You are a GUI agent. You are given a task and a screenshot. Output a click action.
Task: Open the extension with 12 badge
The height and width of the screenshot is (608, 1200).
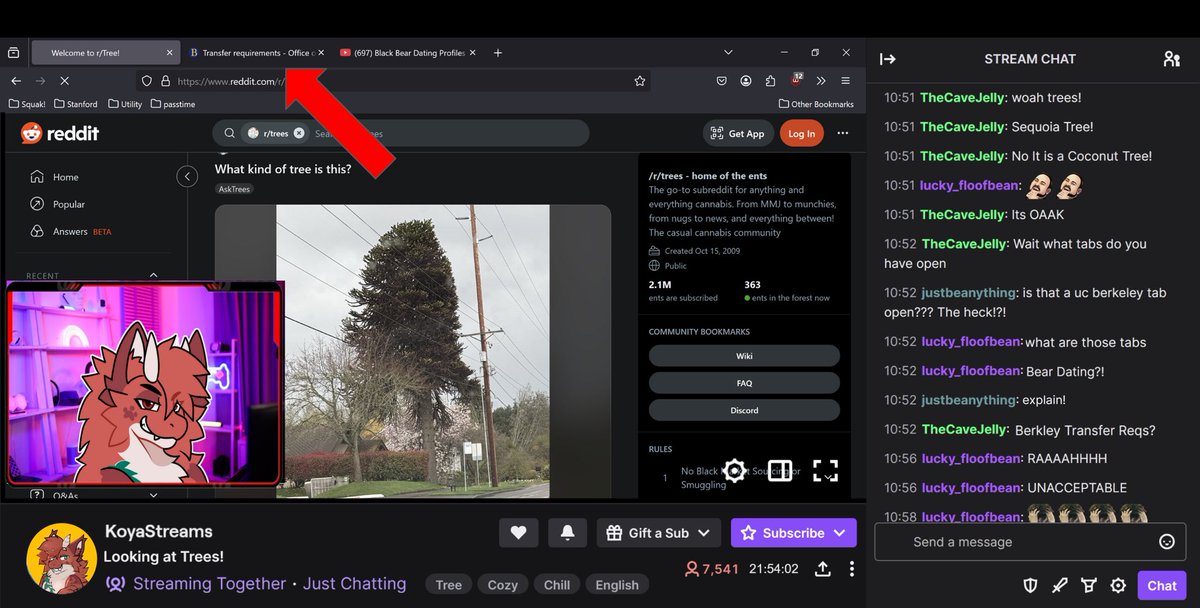click(x=796, y=80)
